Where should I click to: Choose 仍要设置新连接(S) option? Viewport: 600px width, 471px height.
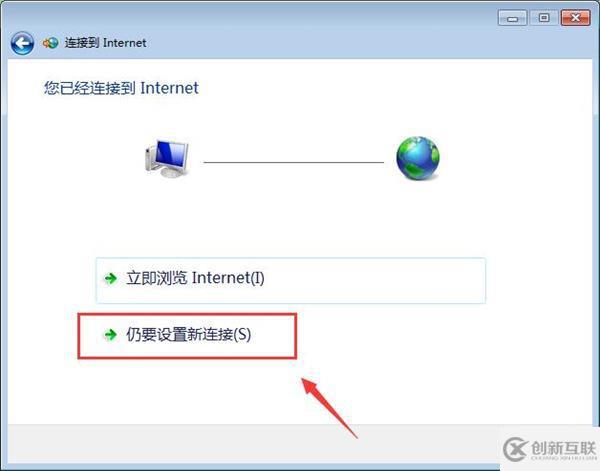tap(187, 336)
